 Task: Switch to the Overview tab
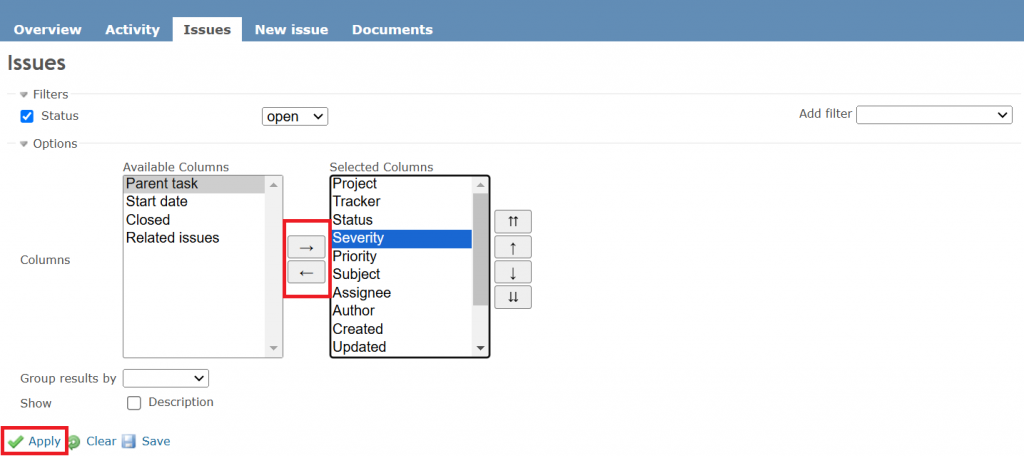(x=47, y=29)
